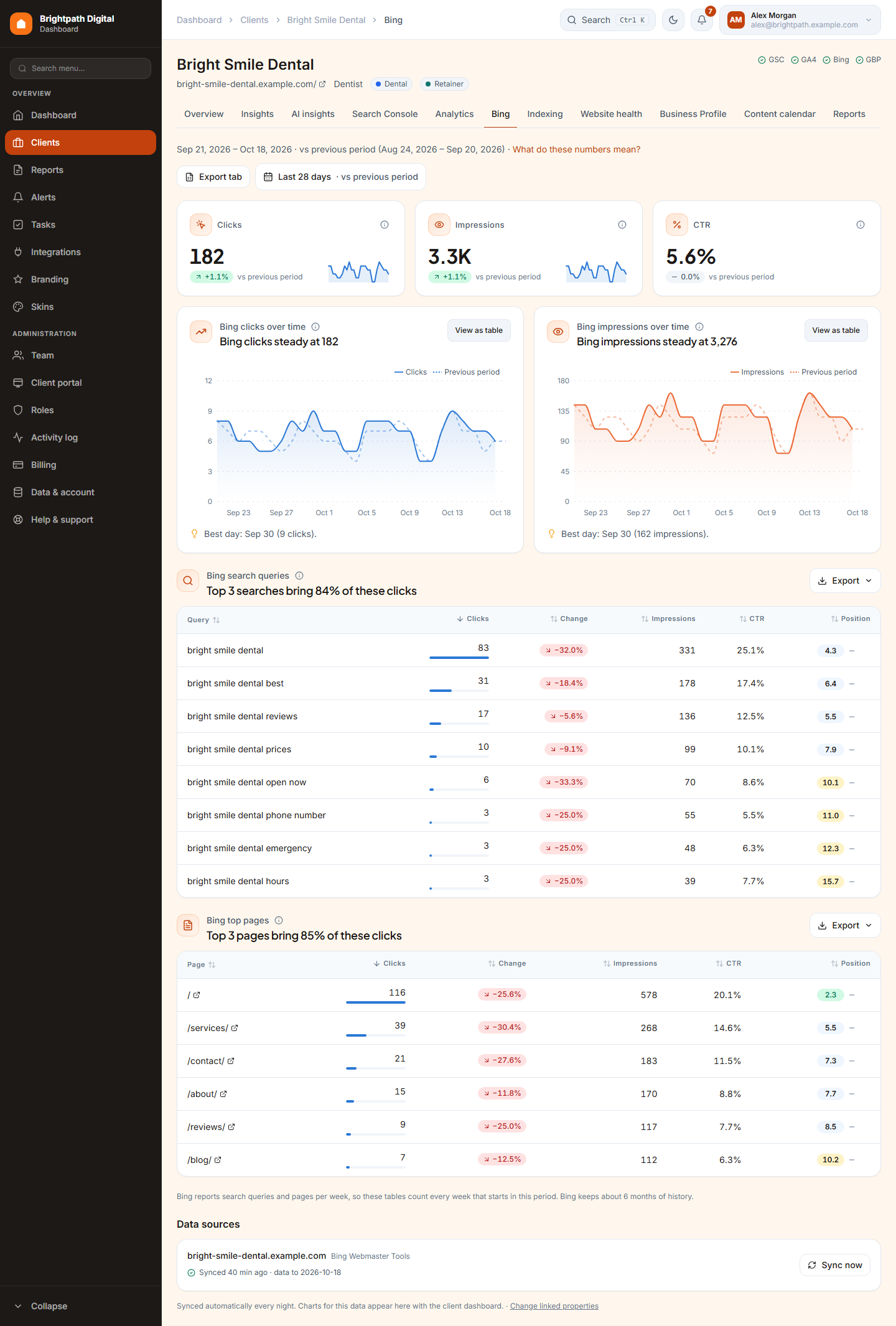
Task: Open external link icon next to site URL
Action: tap(322, 84)
